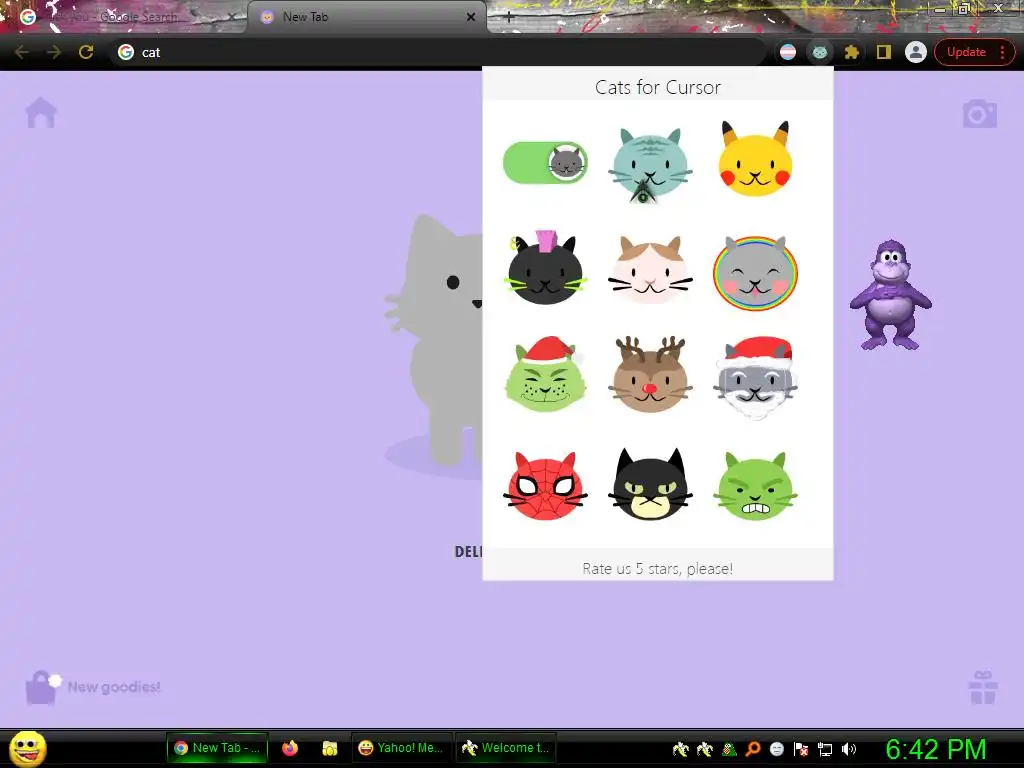Open a new tab with plus button
Viewport: 1024px width, 768px height.
(510, 18)
